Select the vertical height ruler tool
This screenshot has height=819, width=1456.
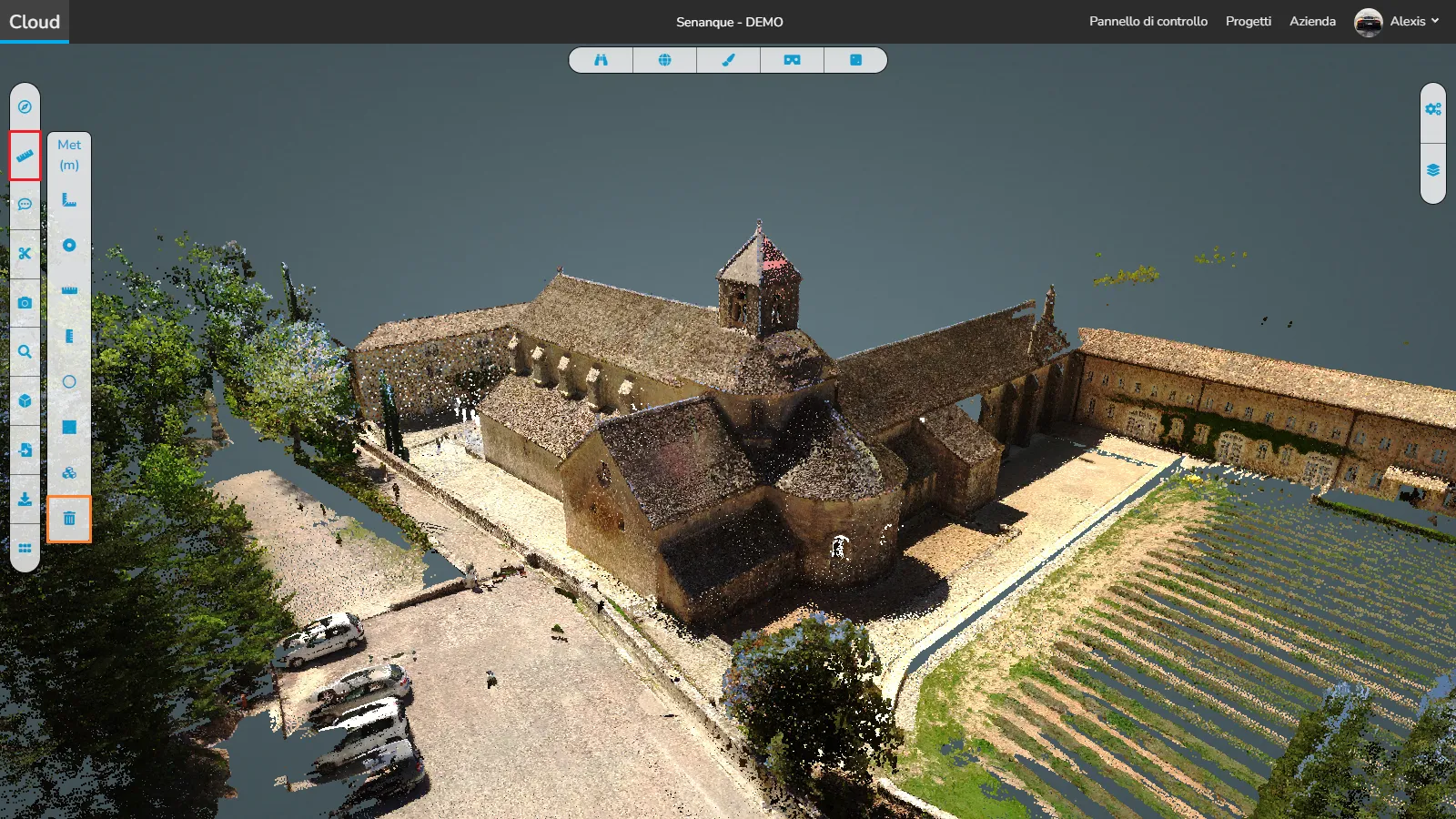click(x=69, y=337)
